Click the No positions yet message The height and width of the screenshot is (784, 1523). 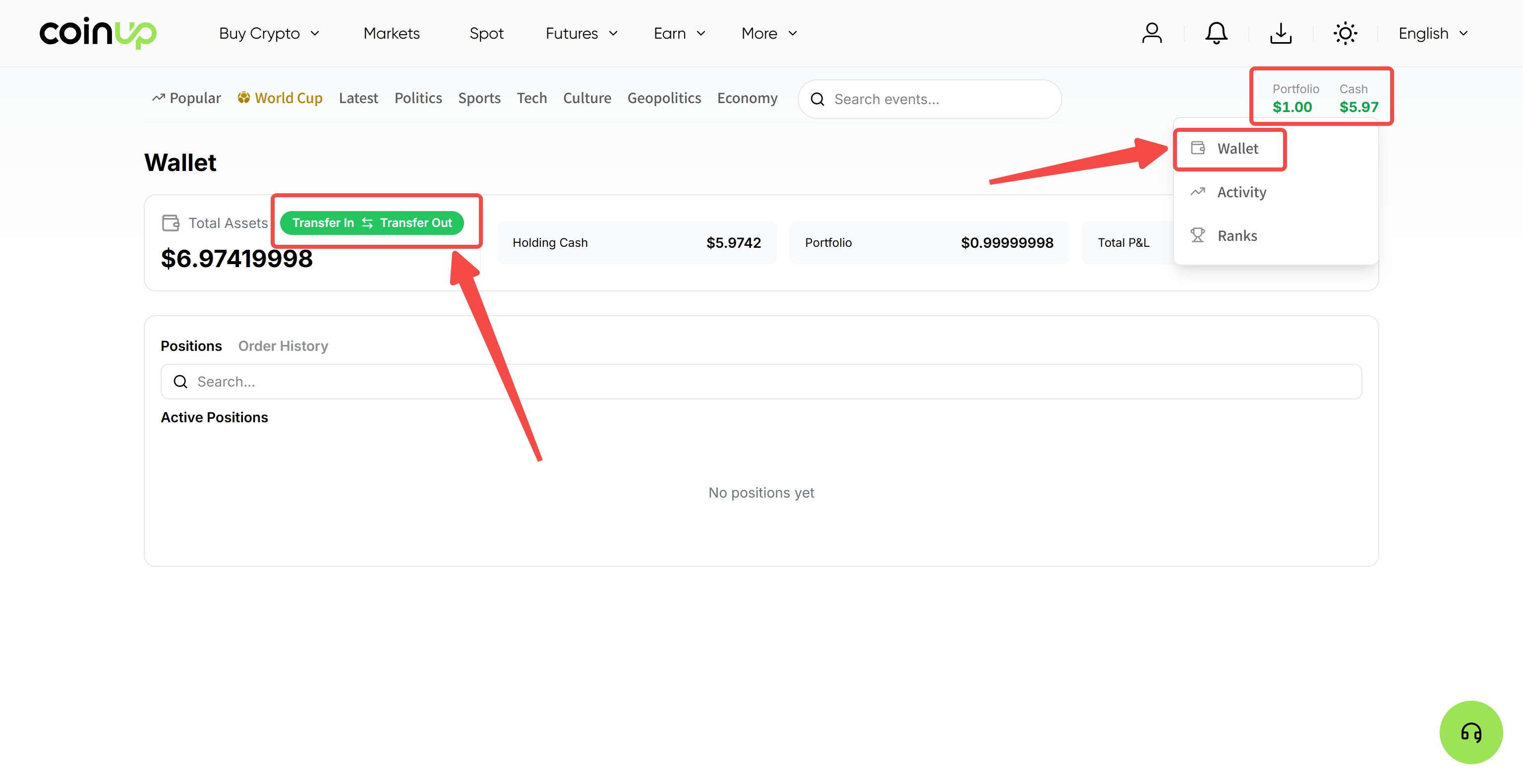(x=761, y=493)
